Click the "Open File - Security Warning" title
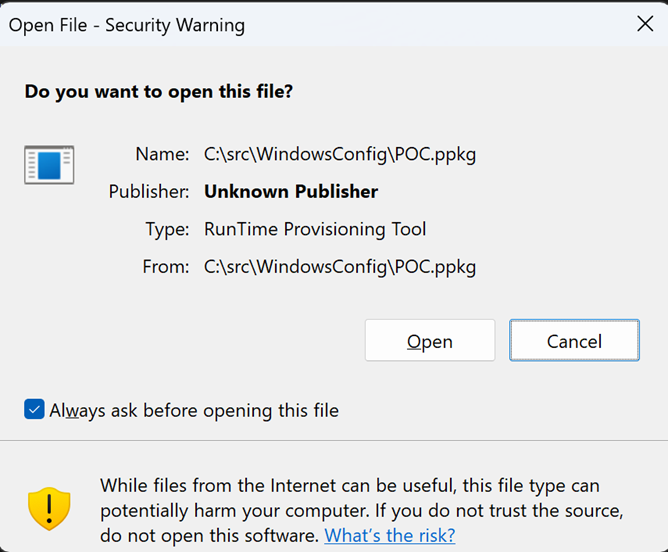The height and width of the screenshot is (552, 668). pyautogui.click(x=126, y=25)
